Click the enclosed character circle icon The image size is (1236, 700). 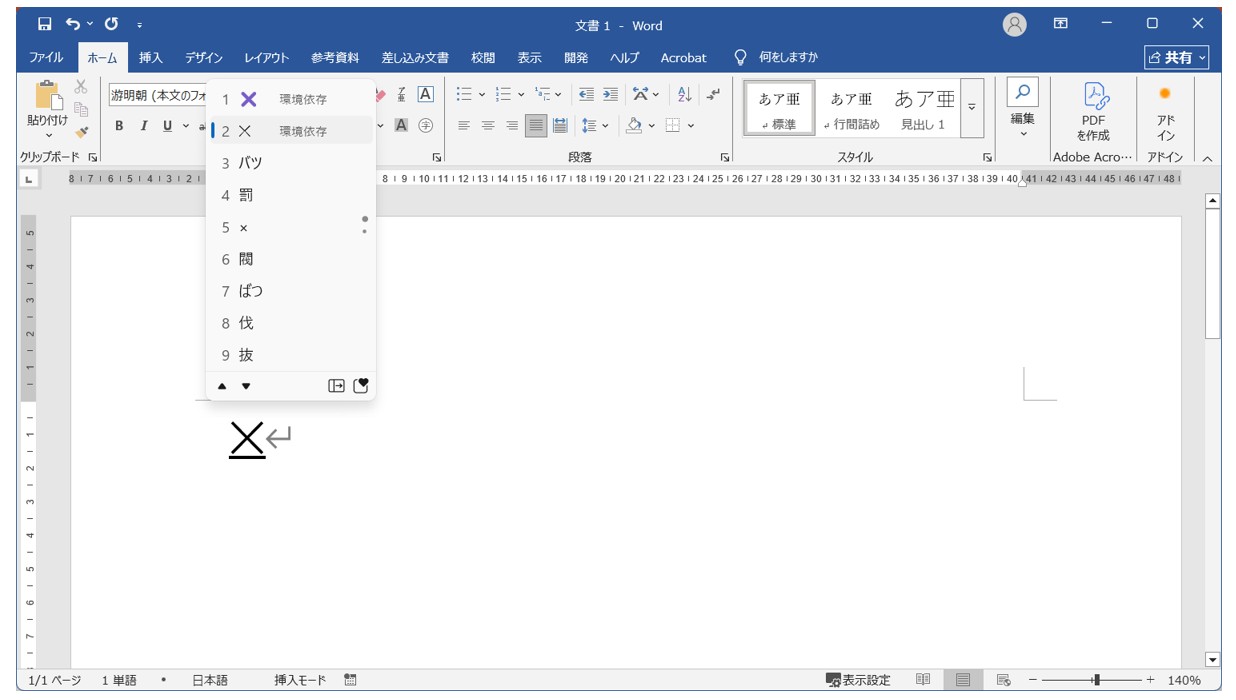tap(425, 125)
